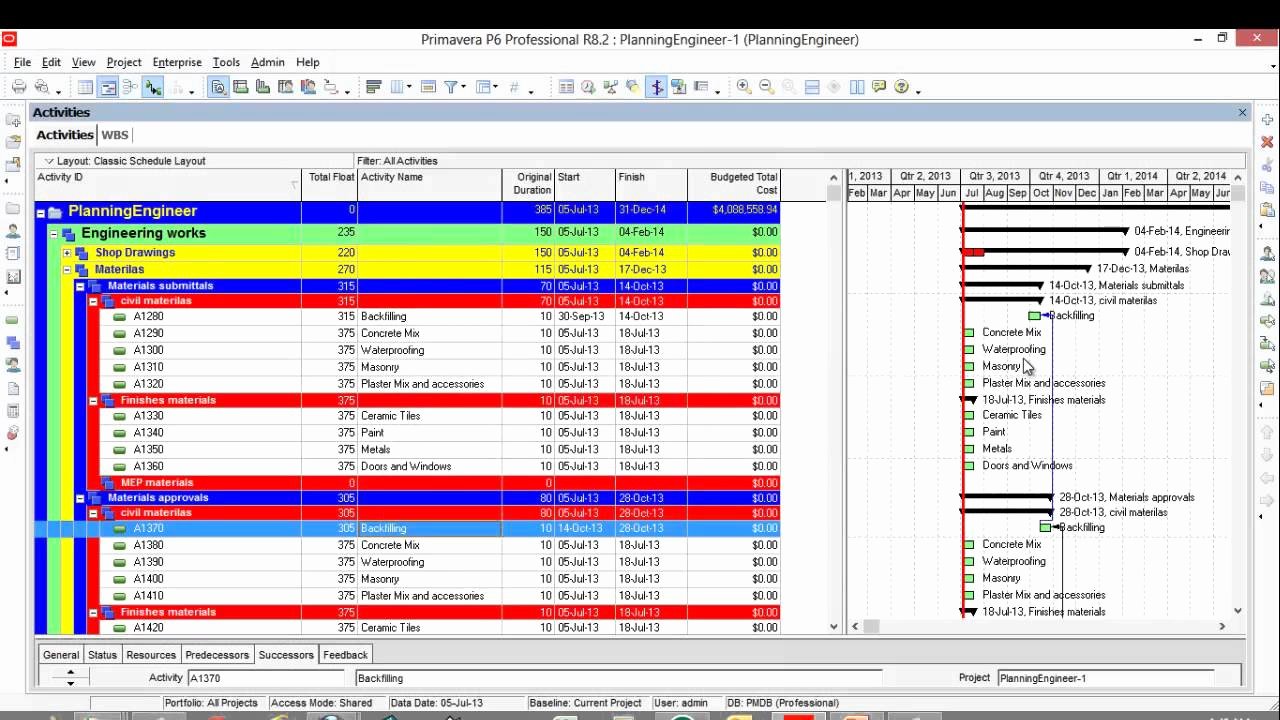
Task: Open the Enterprise menu
Action: (x=177, y=62)
